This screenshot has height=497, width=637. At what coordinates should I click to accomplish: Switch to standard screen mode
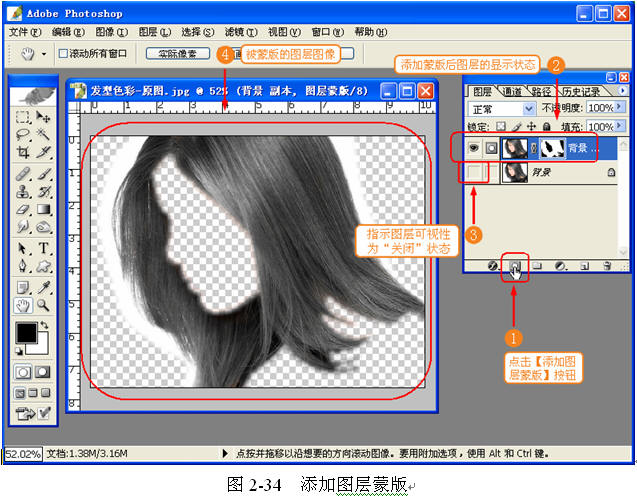point(20,393)
